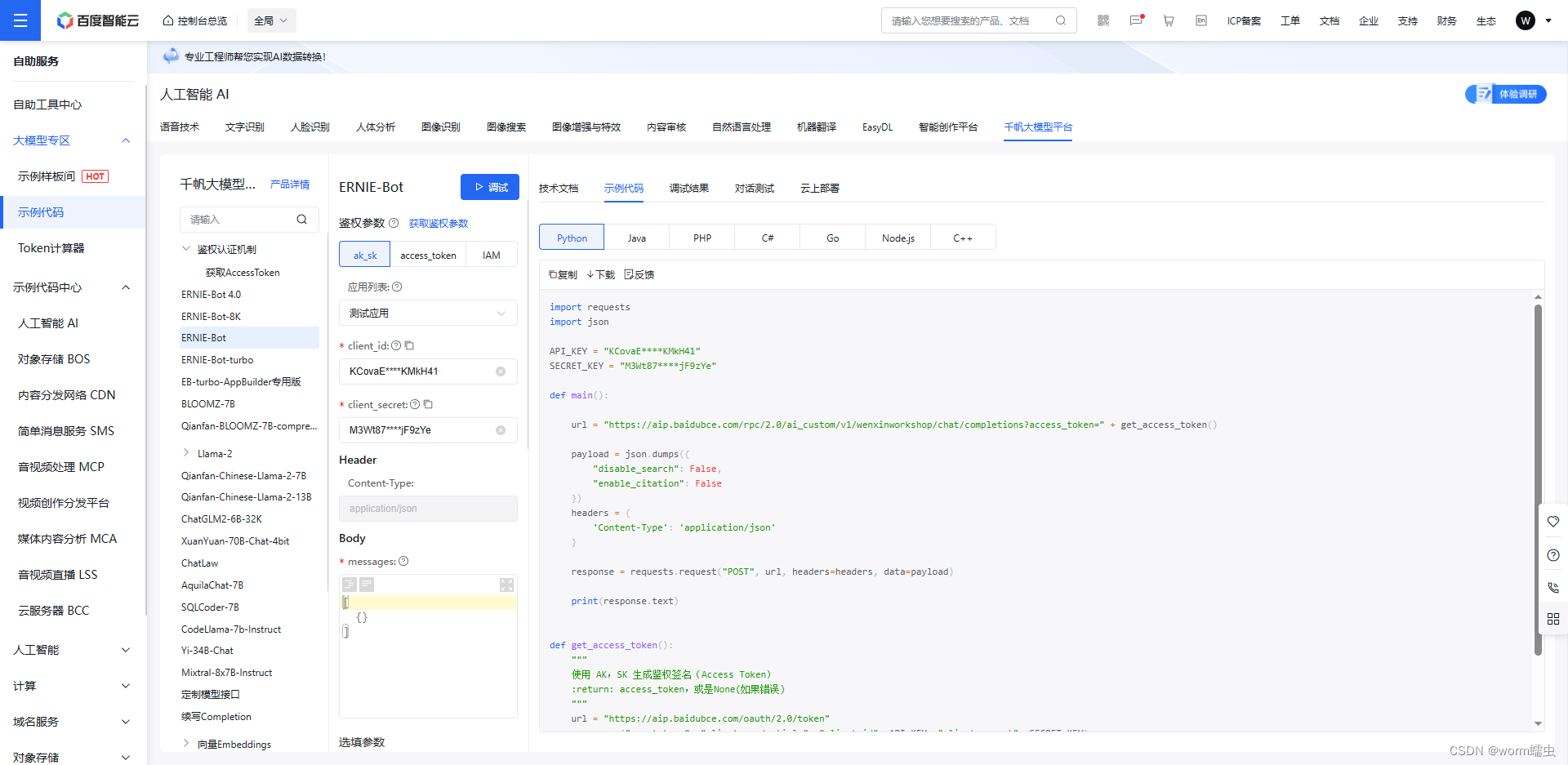
Task: Collapse the 示例代码中心 sidebar section
Action: 126,287
